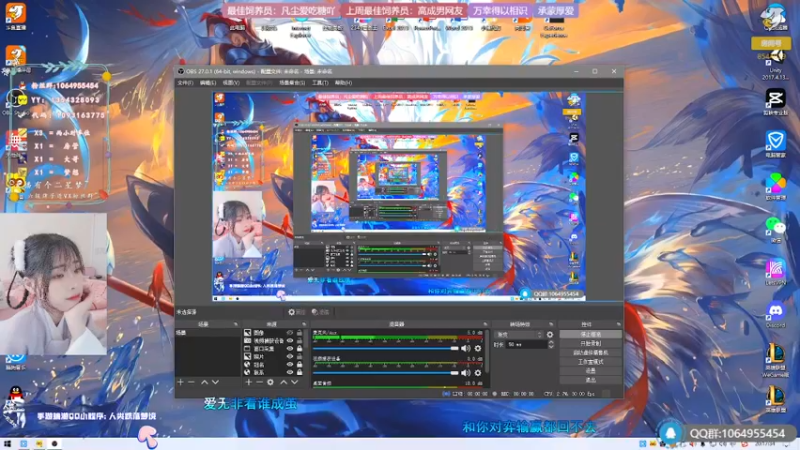
Task: Click 退出 exit button in controls
Action: point(590,380)
